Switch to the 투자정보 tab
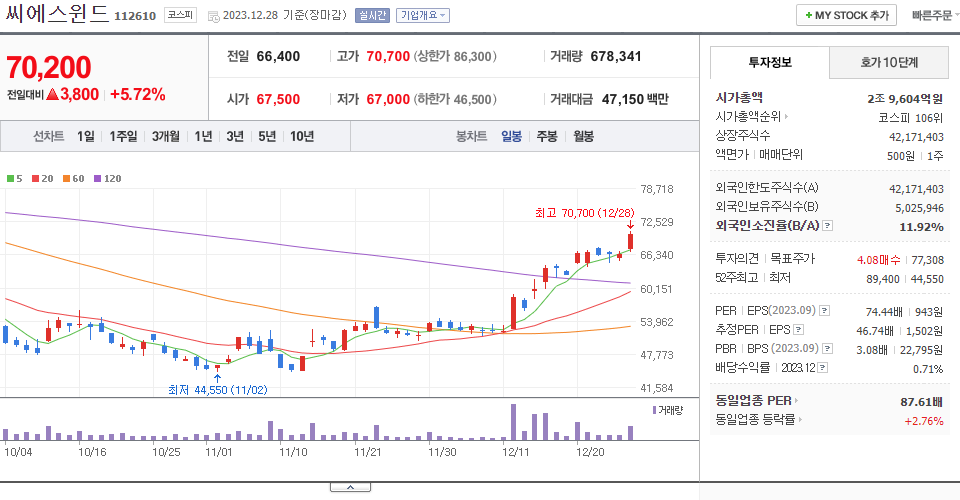The width and height of the screenshot is (960, 500). (x=770, y=62)
